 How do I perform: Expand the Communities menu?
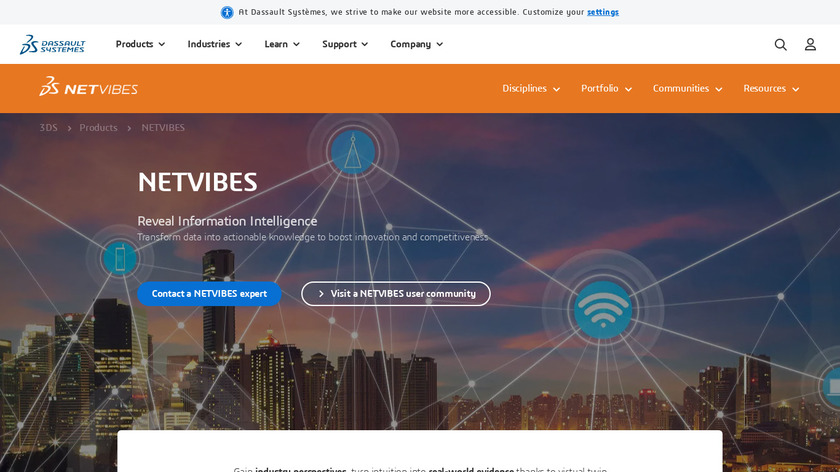tap(687, 88)
